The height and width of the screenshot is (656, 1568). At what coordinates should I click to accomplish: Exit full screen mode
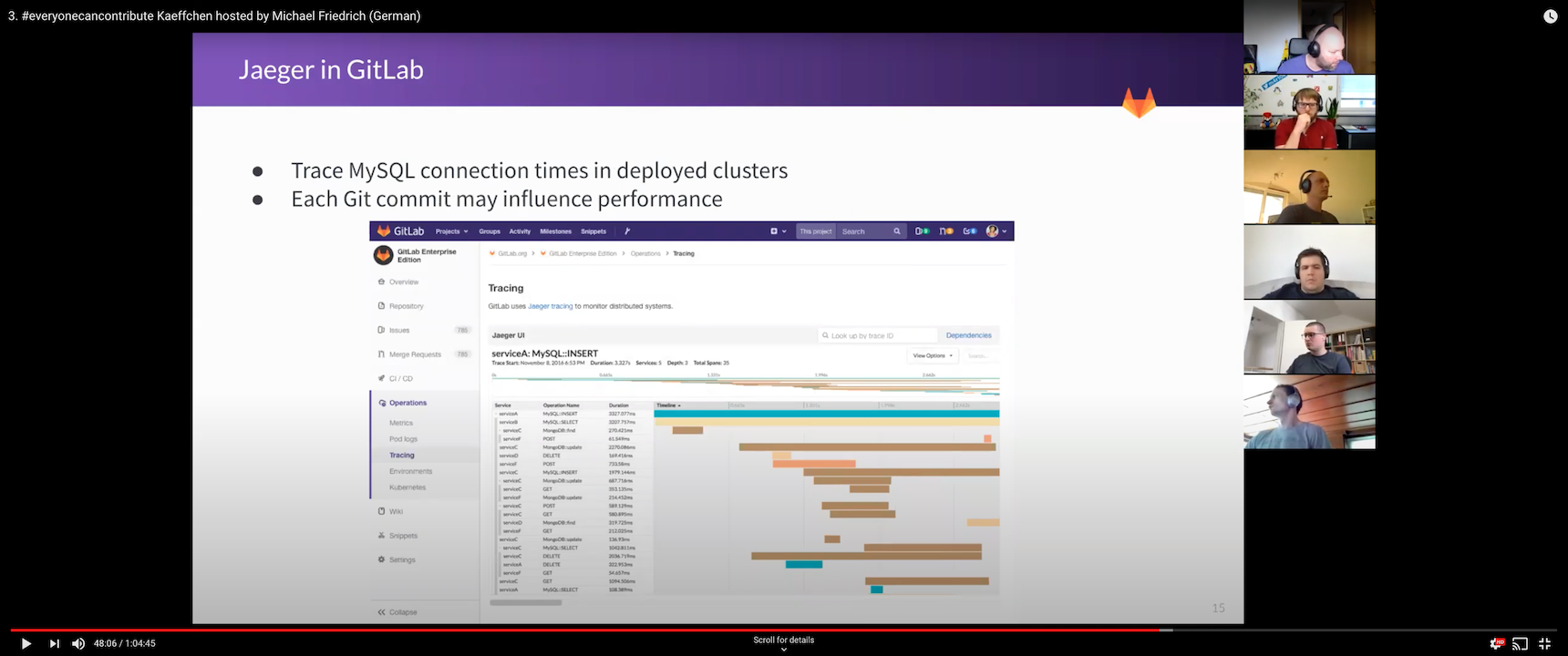pyautogui.click(x=1544, y=643)
